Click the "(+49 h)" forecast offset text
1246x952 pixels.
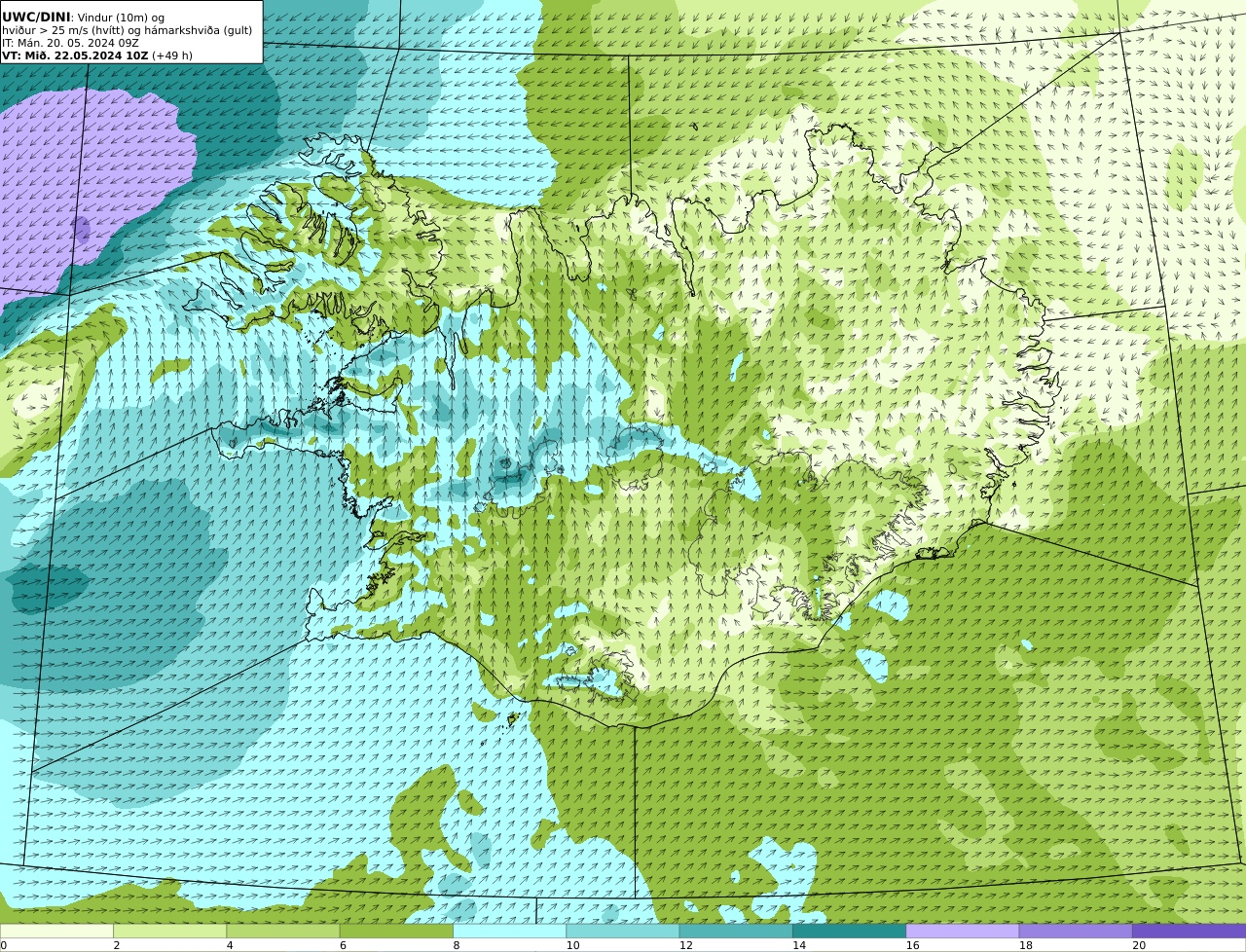(x=172, y=55)
